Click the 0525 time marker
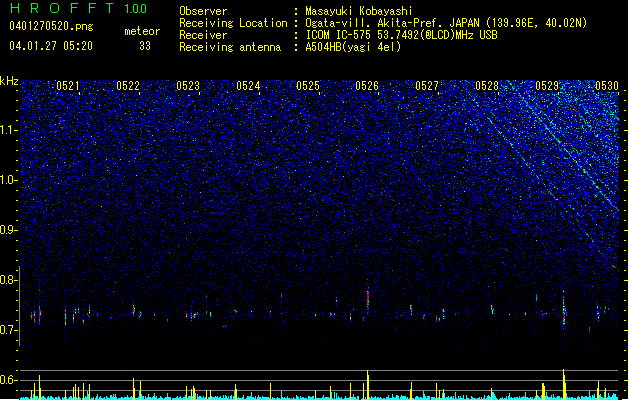The width and height of the screenshot is (629, 400). coord(308,86)
